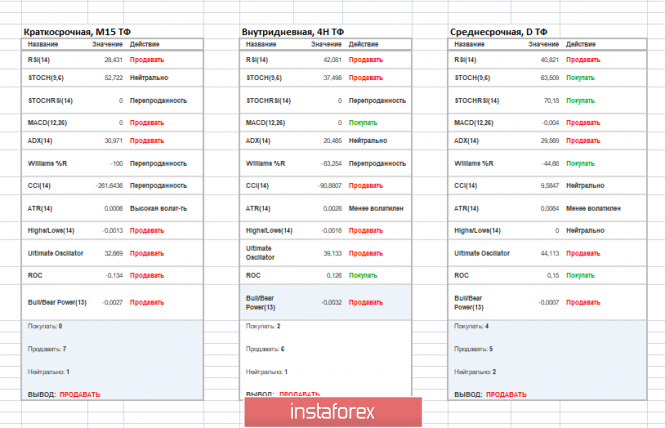Click Williams %R value -83,254
This screenshot has width=665, height=428.
[x=331, y=163]
